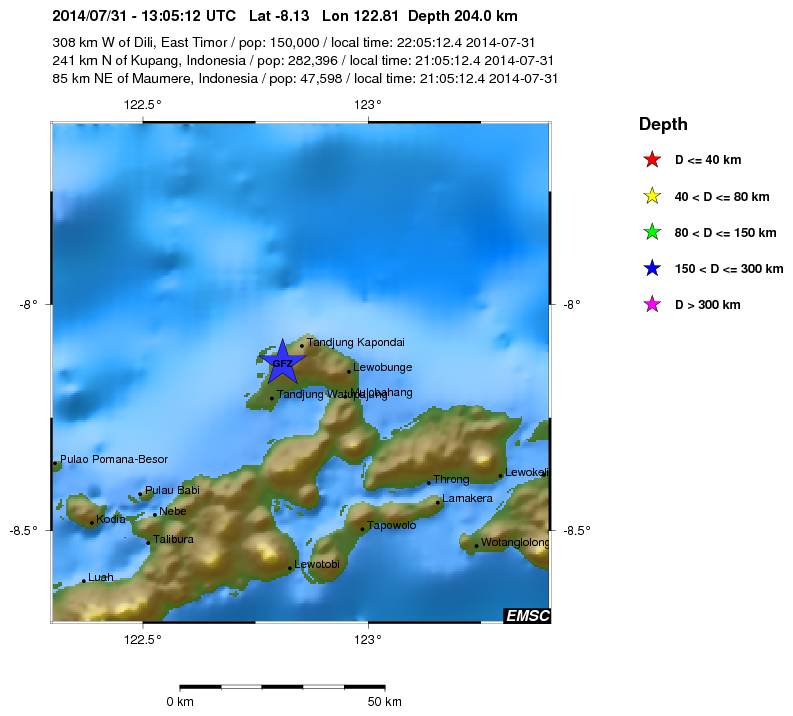
Task: Click the Lamakera location dot
Action: 438,503
